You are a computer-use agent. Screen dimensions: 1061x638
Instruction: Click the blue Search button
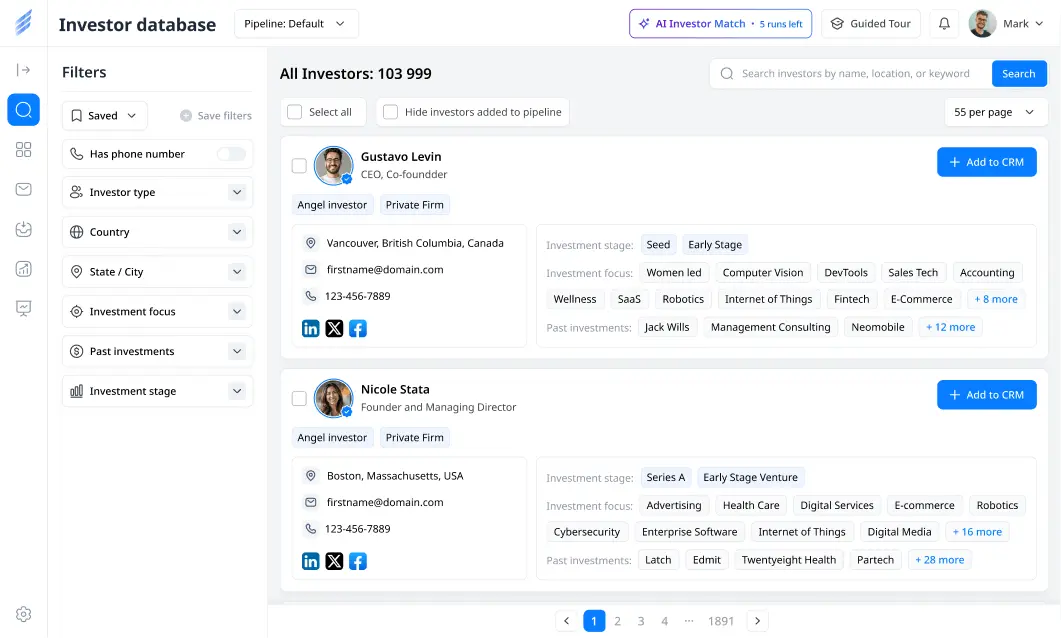[1019, 74]
